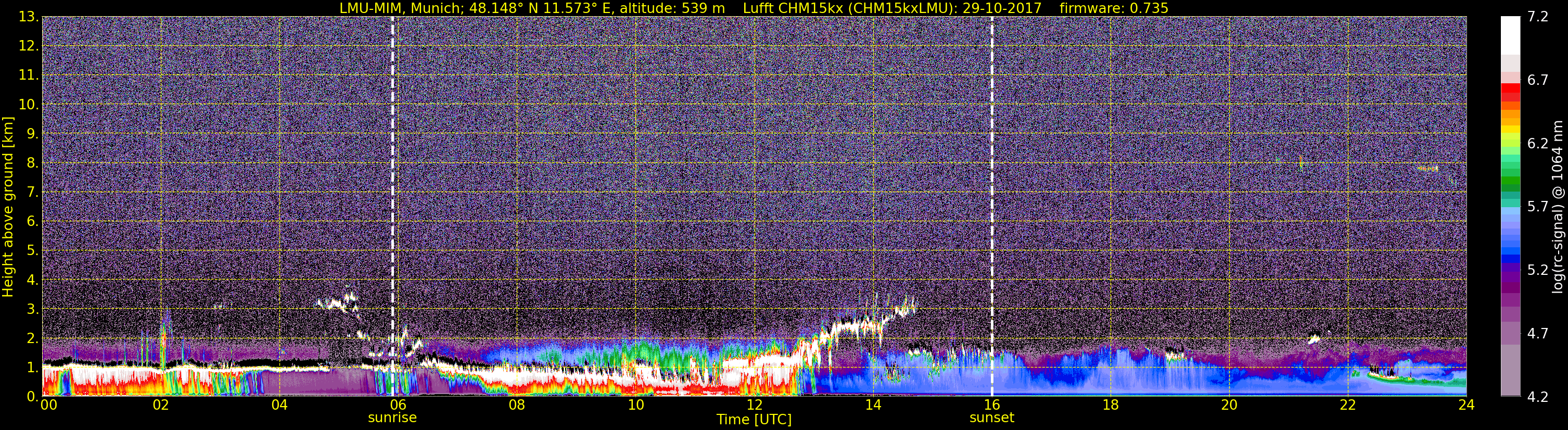
Task: Click the '9.' height tick label
Action: pos(32,133)
